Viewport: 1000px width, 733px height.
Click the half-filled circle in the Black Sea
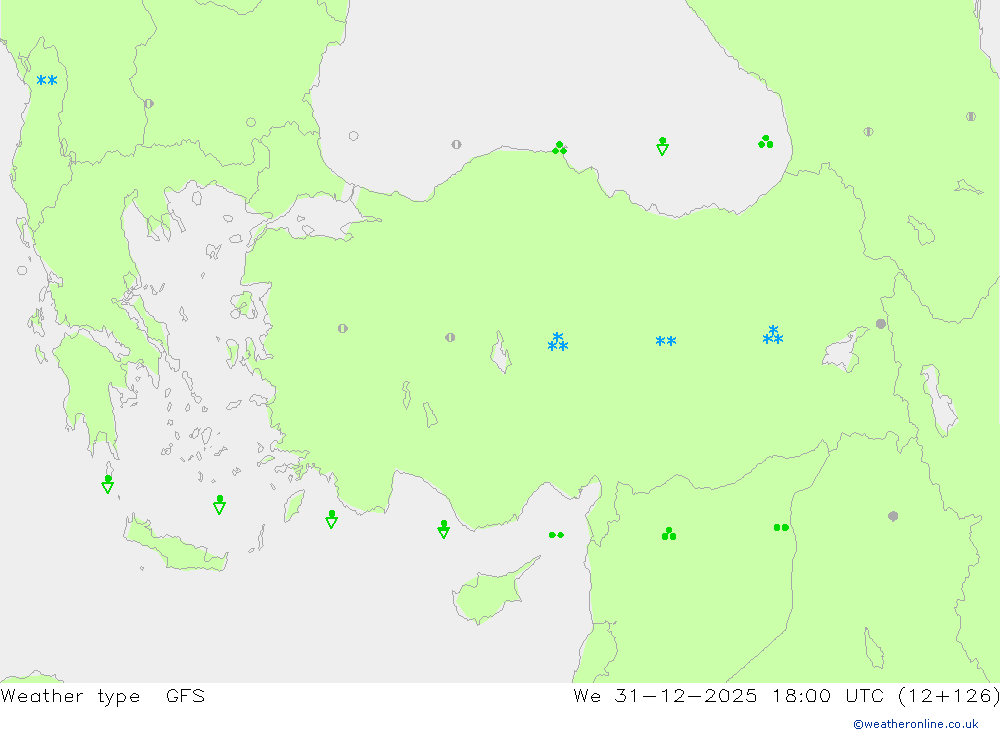[456, 144]
